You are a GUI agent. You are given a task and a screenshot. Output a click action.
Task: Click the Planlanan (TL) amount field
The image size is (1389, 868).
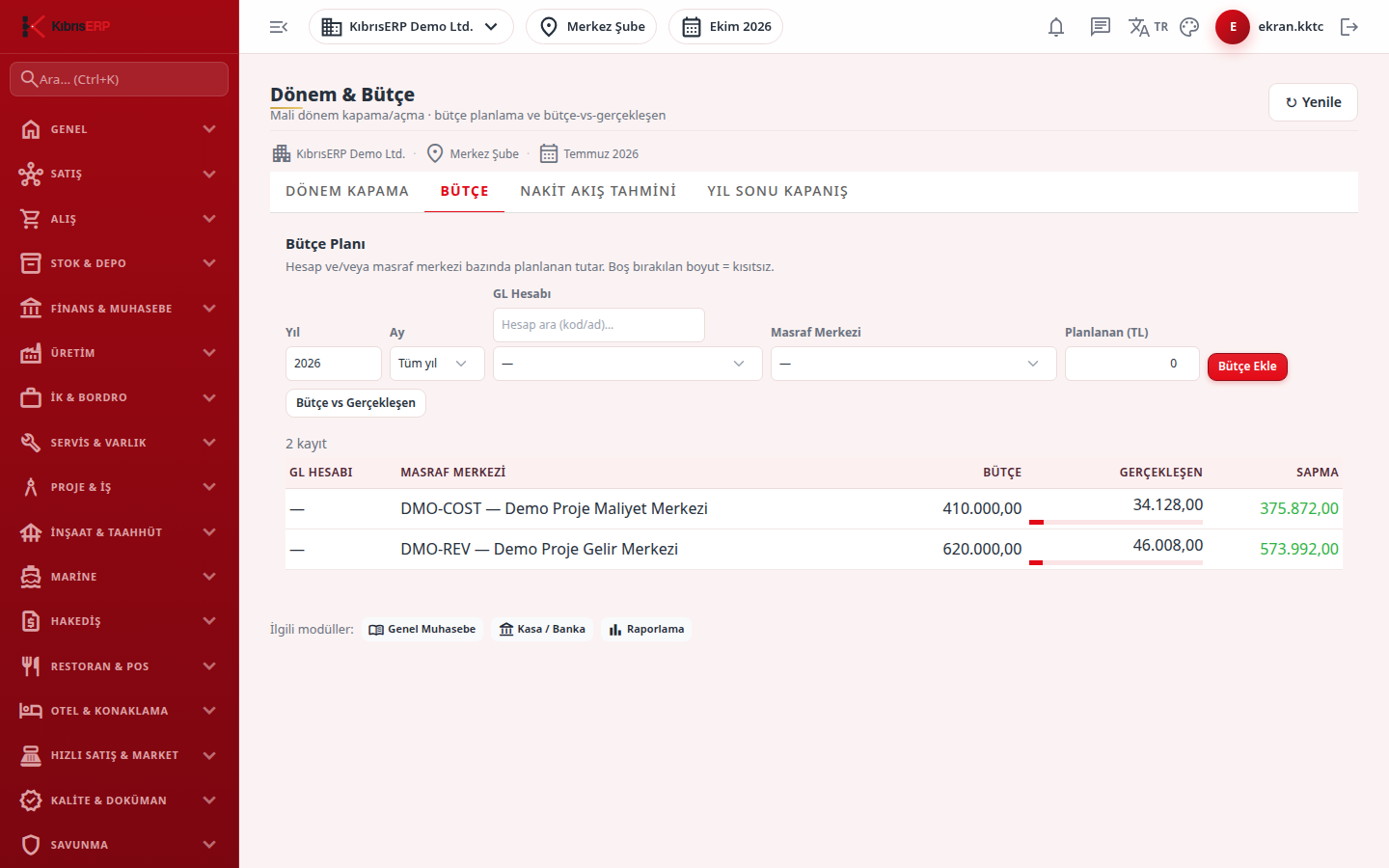(1132, 364)
